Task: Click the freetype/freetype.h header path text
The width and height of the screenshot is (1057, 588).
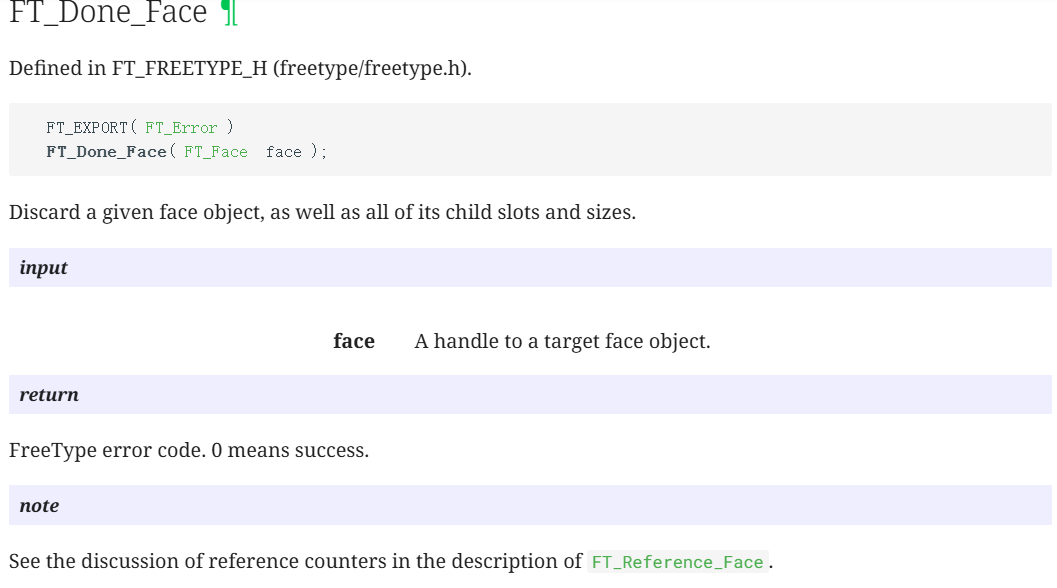Action: tap(371, 68)
